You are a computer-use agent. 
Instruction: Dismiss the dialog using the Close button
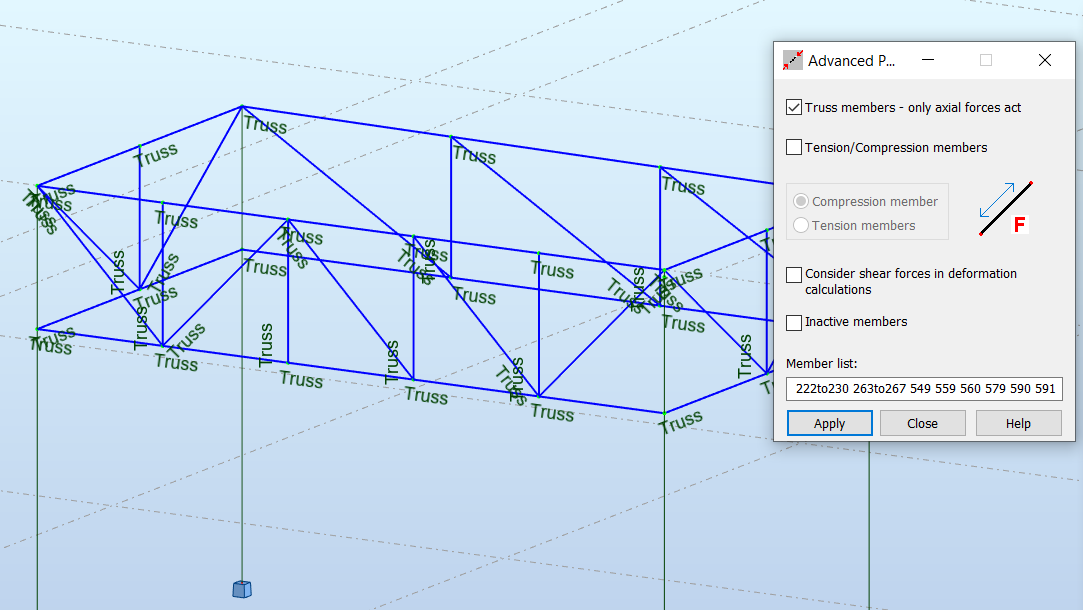pyautogui.click(x=922, y=422)
